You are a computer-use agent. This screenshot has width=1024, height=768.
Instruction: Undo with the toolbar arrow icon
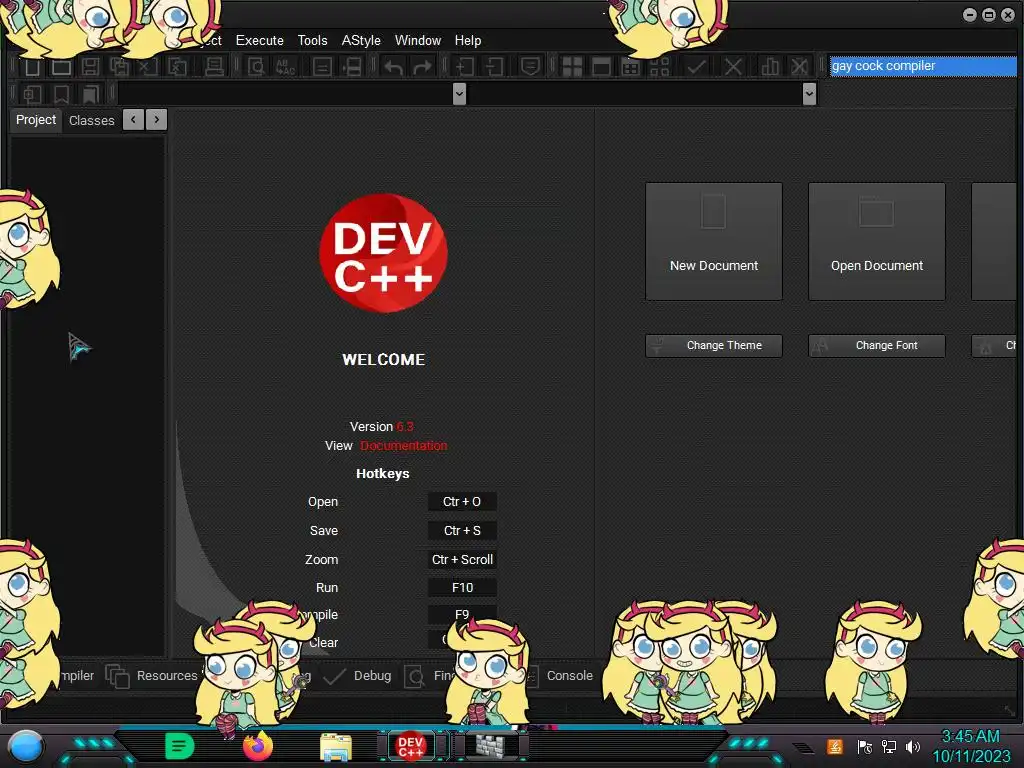point(393,67)
